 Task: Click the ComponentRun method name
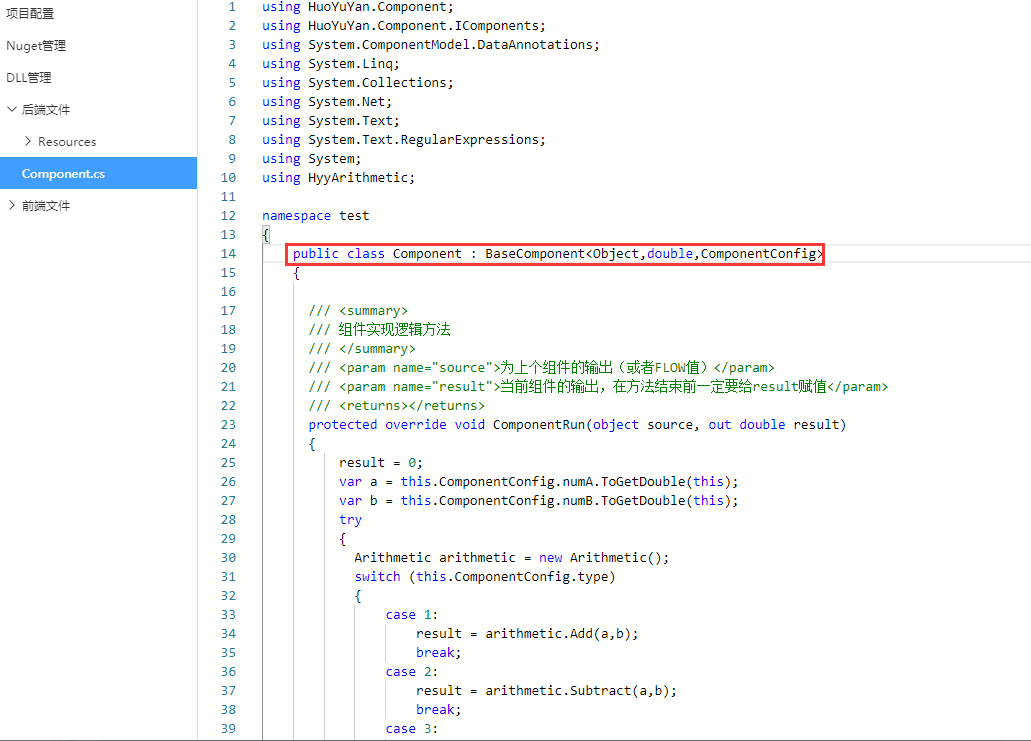[x=539, y=425]
